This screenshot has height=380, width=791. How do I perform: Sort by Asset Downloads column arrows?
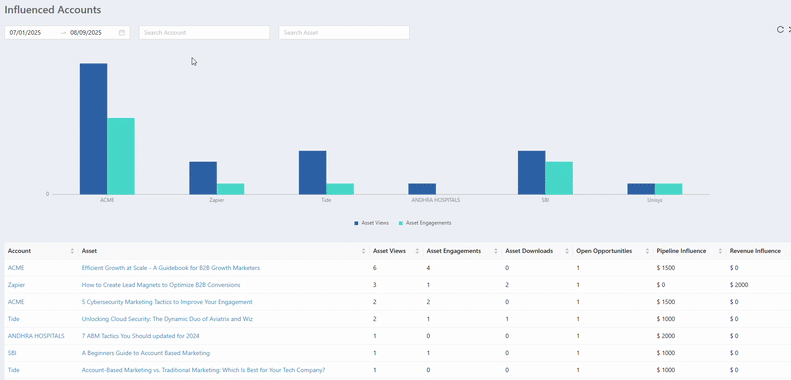tap(567, 251)
